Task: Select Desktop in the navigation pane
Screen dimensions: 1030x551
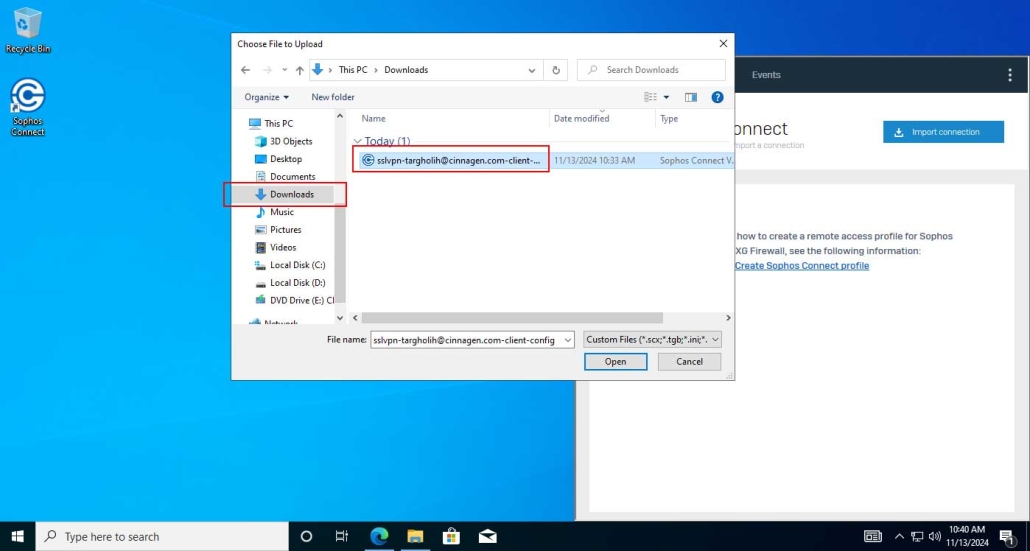Action: (286, 159)
